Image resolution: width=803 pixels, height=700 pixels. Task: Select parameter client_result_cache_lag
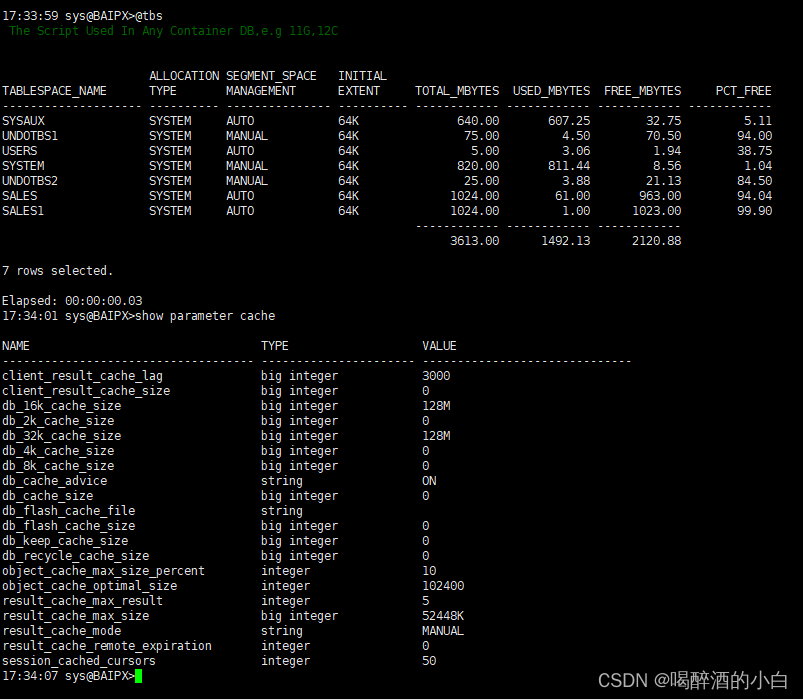pyautogui.click(x=82, y=376)
